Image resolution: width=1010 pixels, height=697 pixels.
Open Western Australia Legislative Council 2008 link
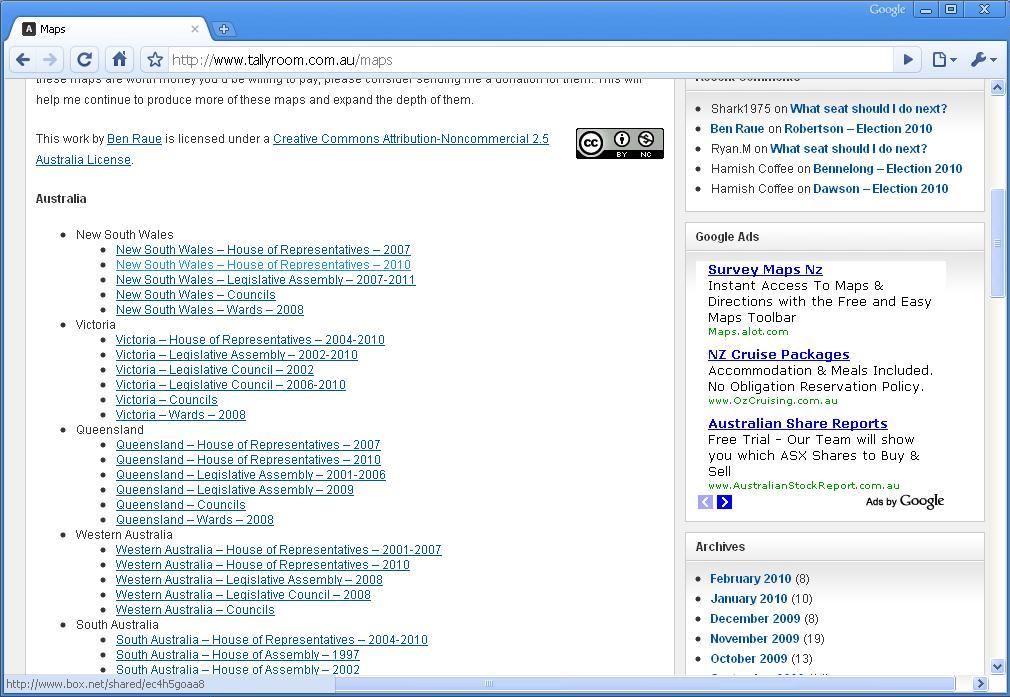pyautogui.click(x=243, y=595)
